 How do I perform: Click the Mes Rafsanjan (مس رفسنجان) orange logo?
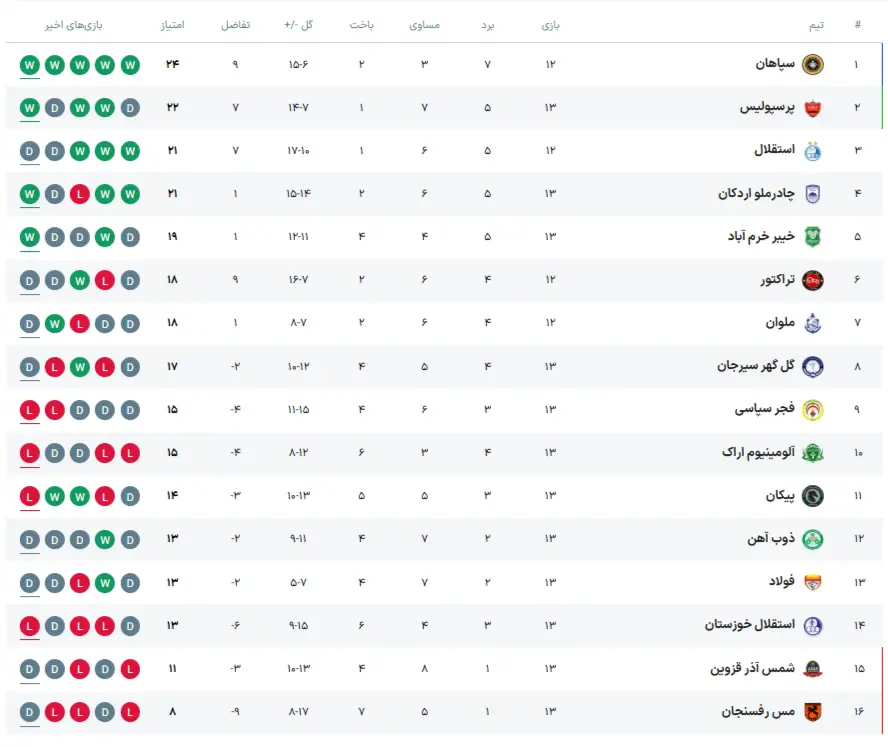(812, 712)
